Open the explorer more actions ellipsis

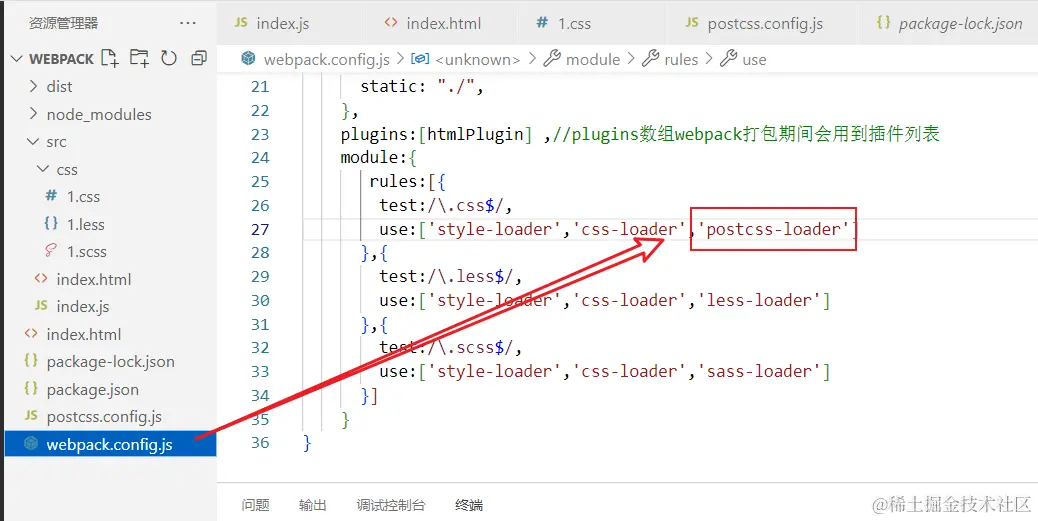point(188,23)
